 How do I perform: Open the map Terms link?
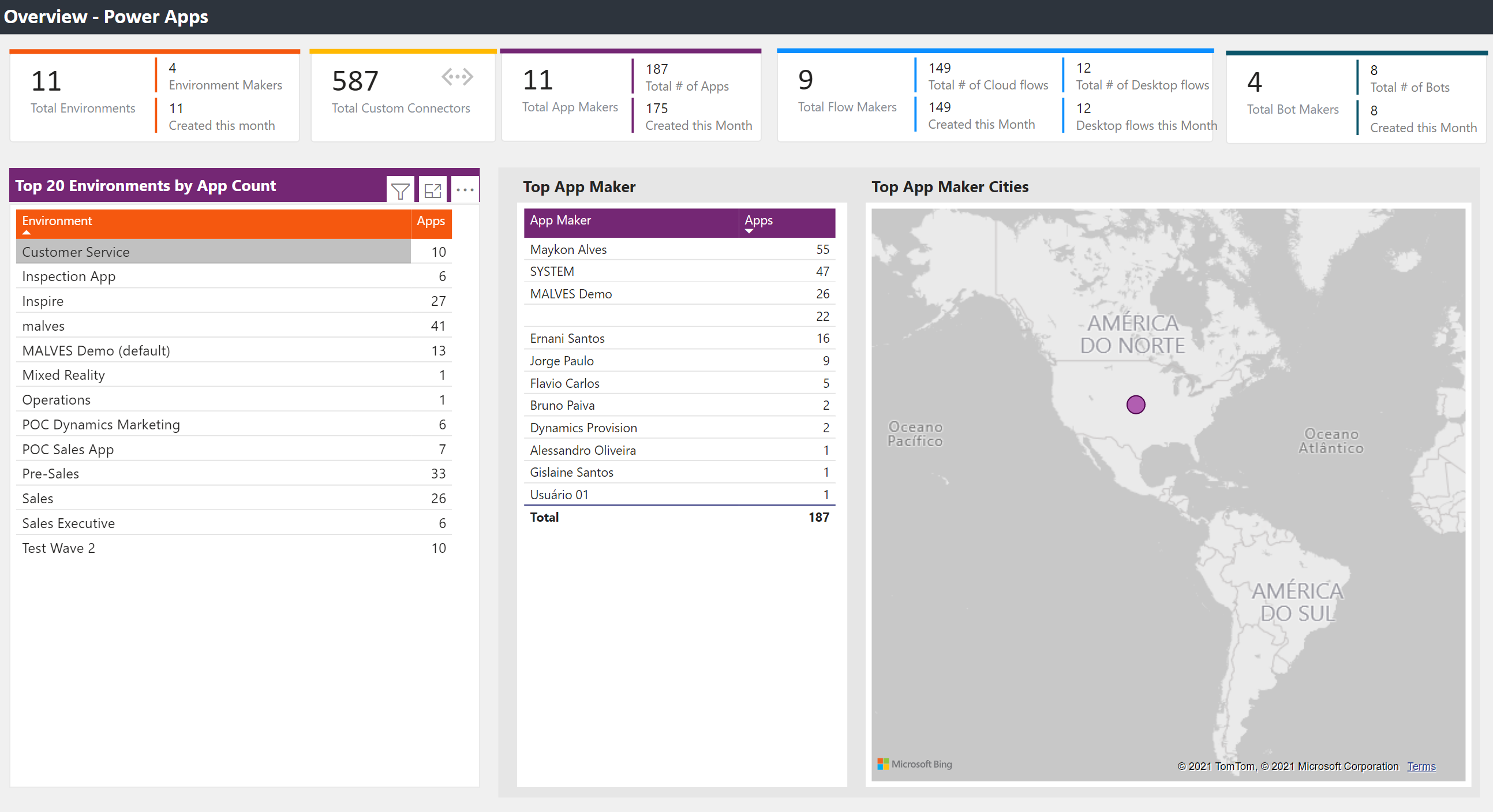[1420, 766]
